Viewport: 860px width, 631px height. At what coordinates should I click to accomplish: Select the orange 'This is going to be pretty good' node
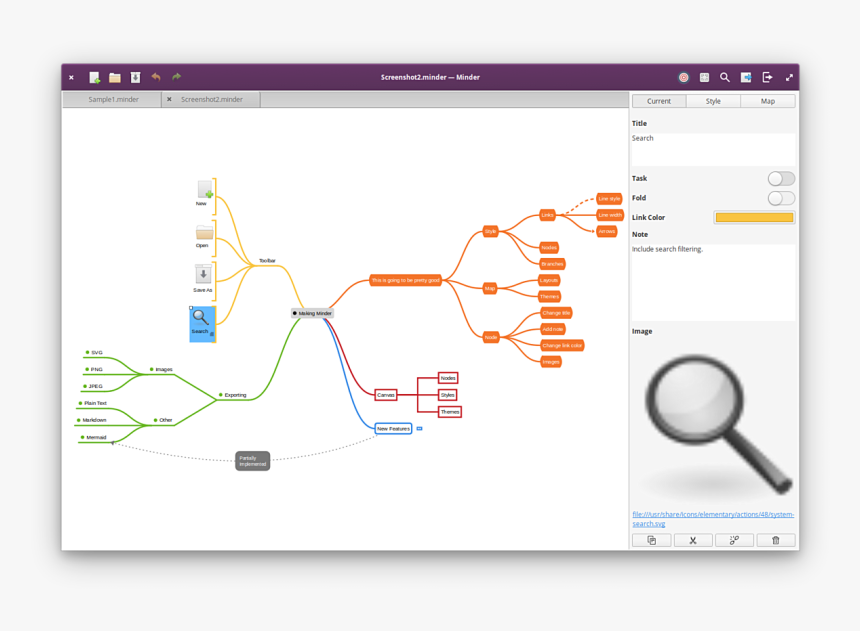[x=405, y=280]
